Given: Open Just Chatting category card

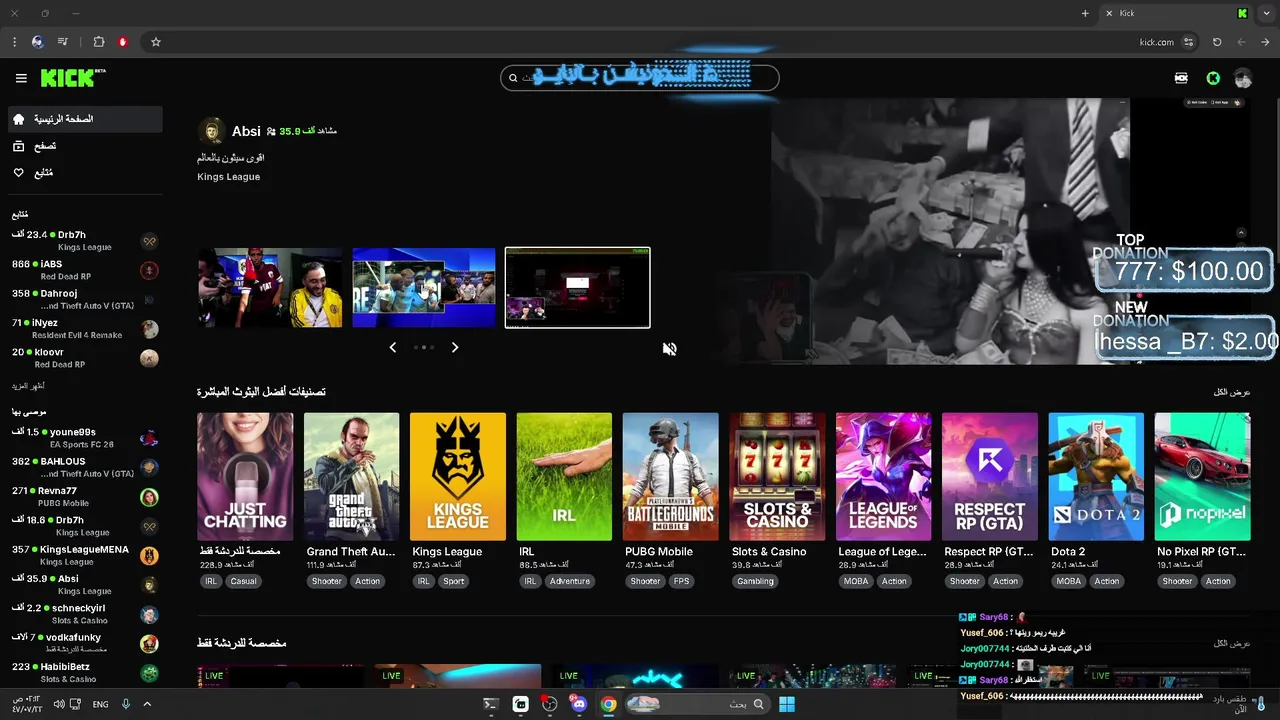Looking at the screenshot, I should click(x=245, y=477).
